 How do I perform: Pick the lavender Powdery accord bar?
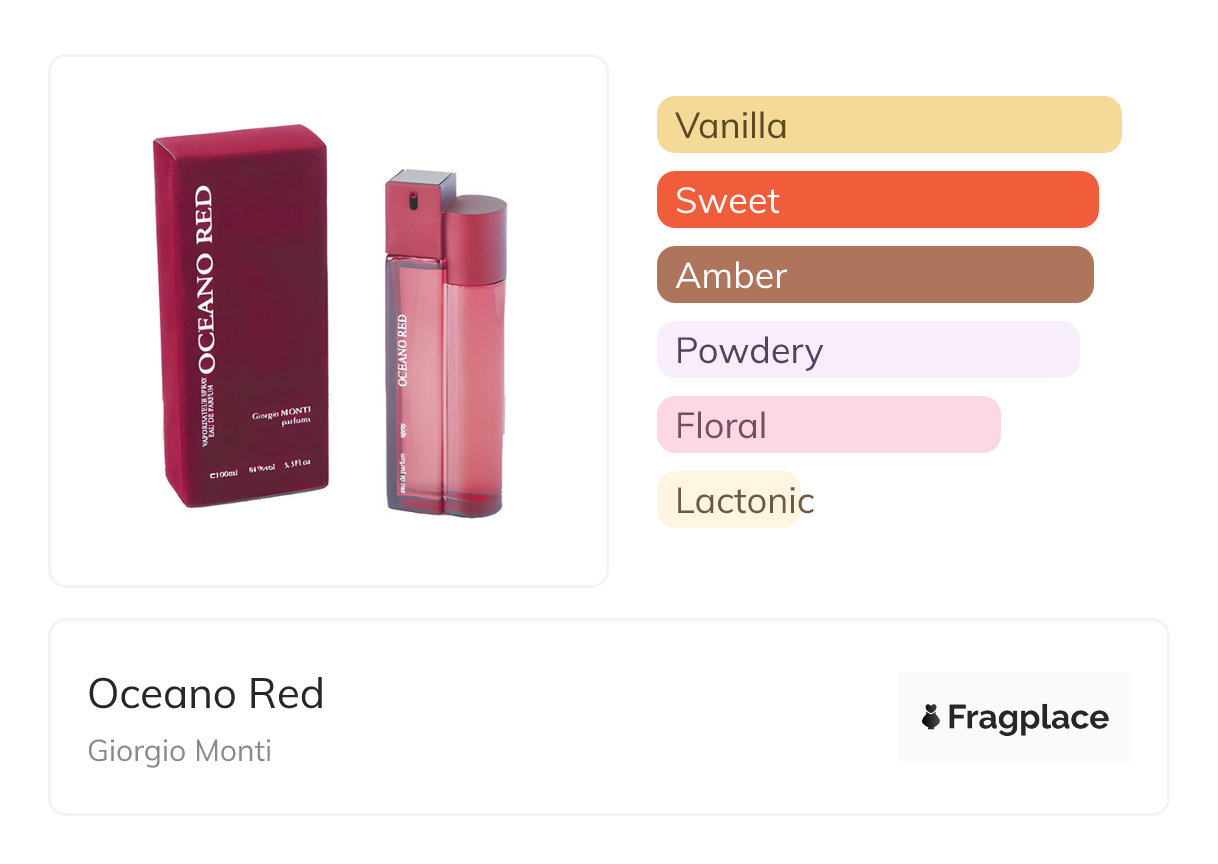tap(867, 350)
